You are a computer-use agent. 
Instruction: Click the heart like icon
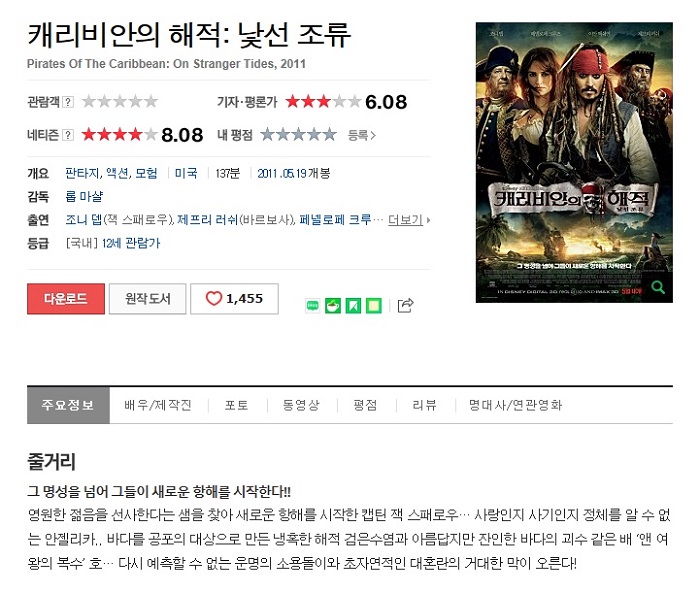[x=214, y=298]
